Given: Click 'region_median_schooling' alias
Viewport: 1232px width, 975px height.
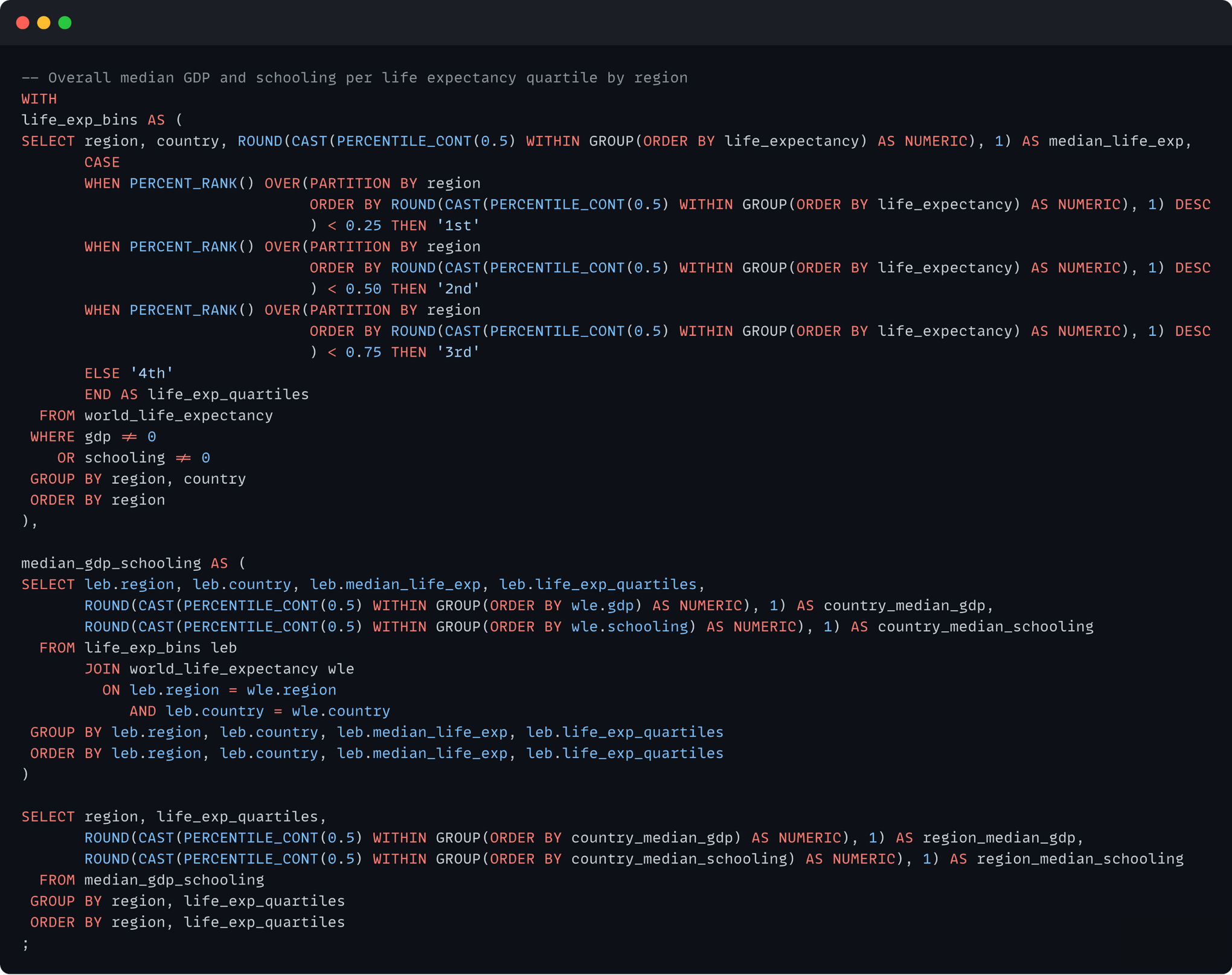Looking at the screenshot, I should (x=1080, y=859).
